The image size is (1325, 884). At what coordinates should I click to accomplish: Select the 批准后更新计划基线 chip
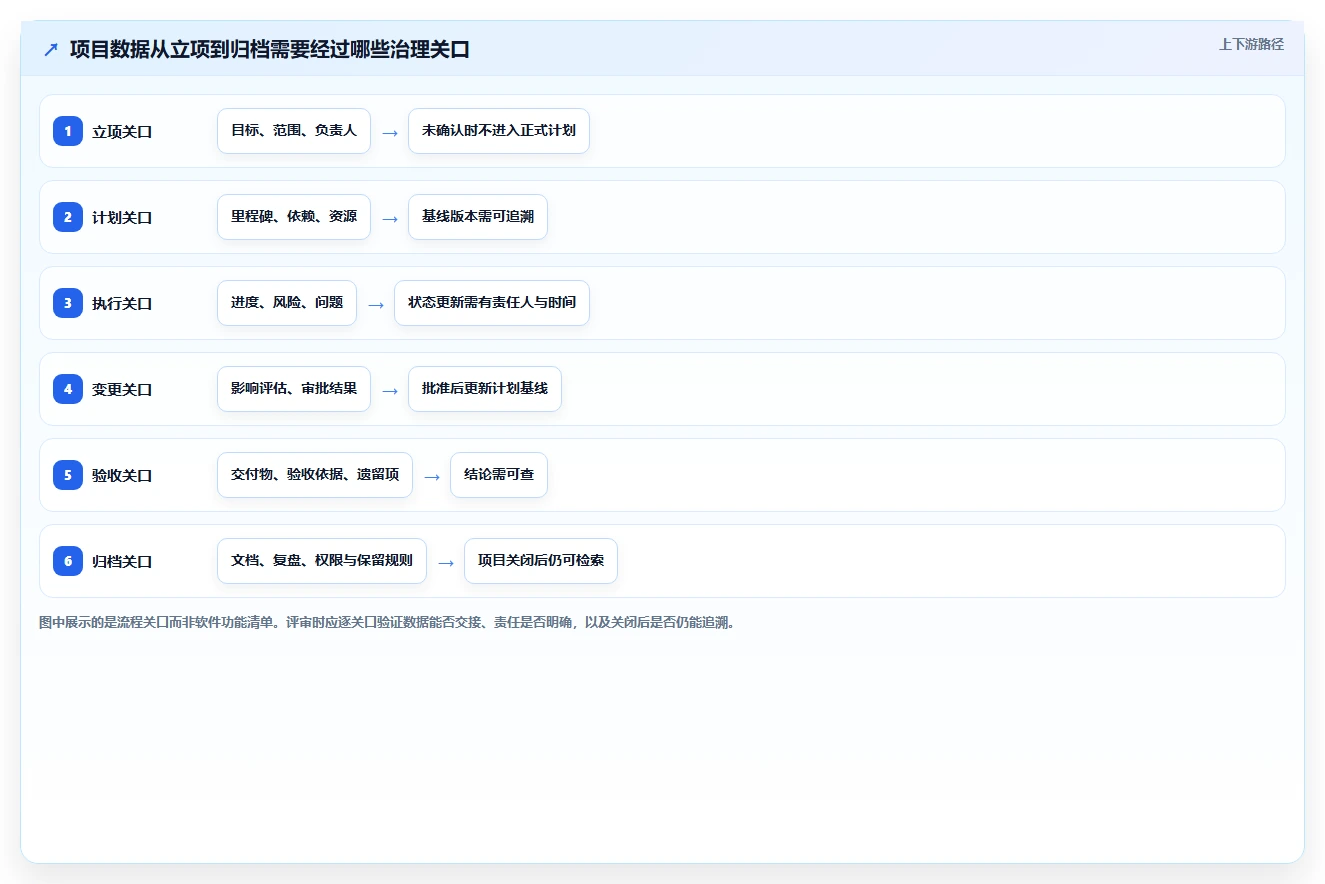[x=485, y=389]
